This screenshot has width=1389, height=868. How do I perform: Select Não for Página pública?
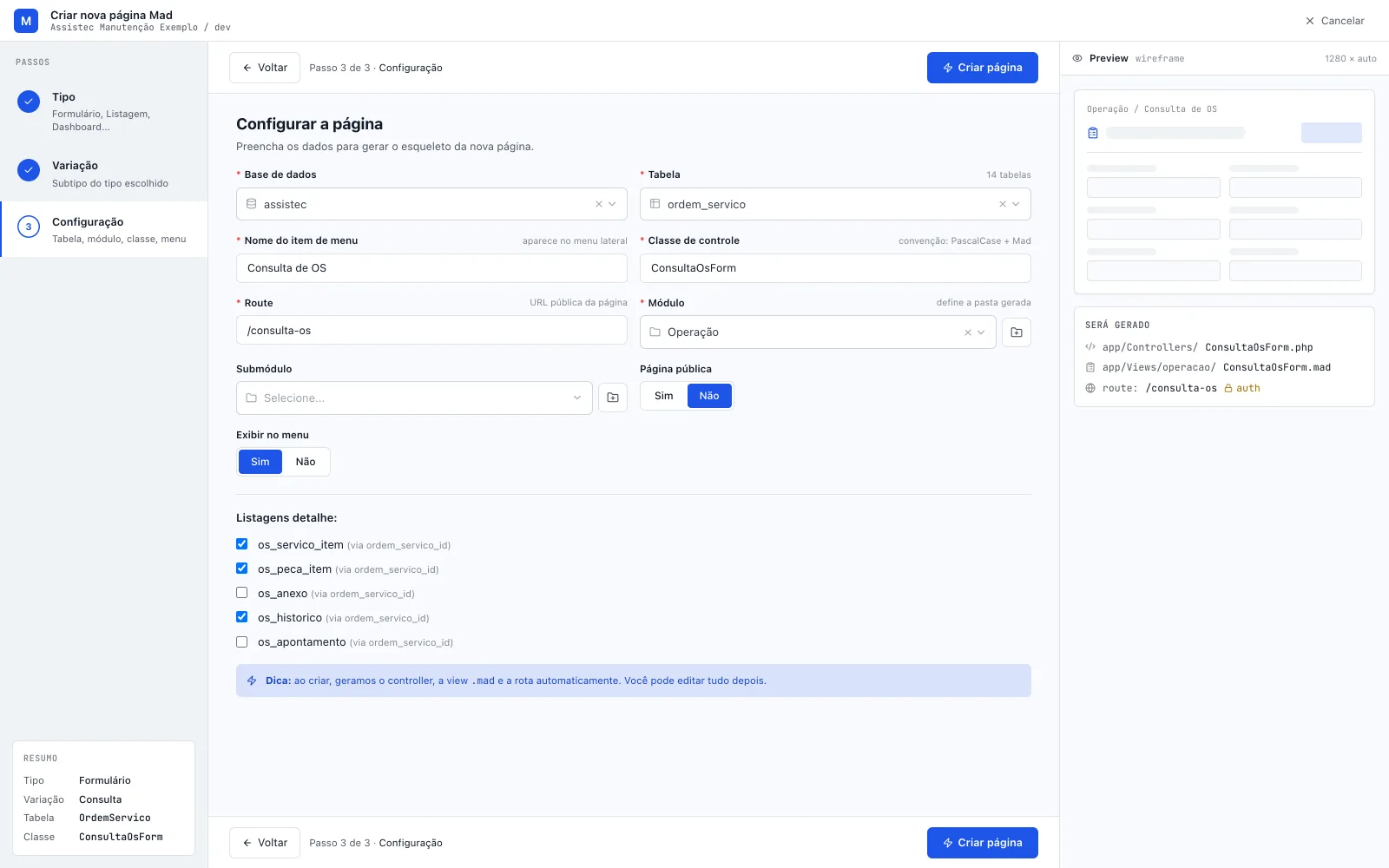(x=709, y=396)
